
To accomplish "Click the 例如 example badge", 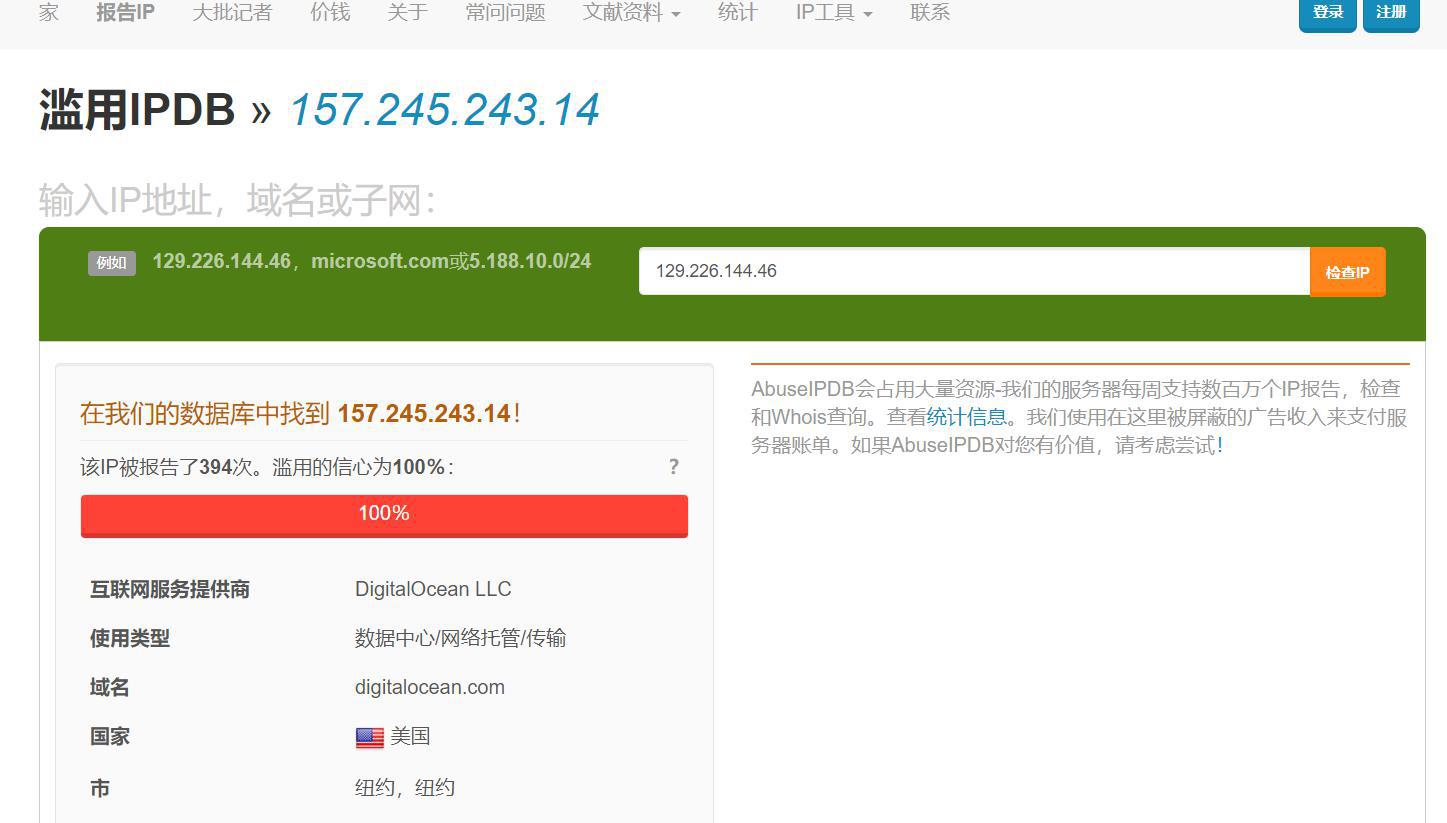I will tap(111, 263).
